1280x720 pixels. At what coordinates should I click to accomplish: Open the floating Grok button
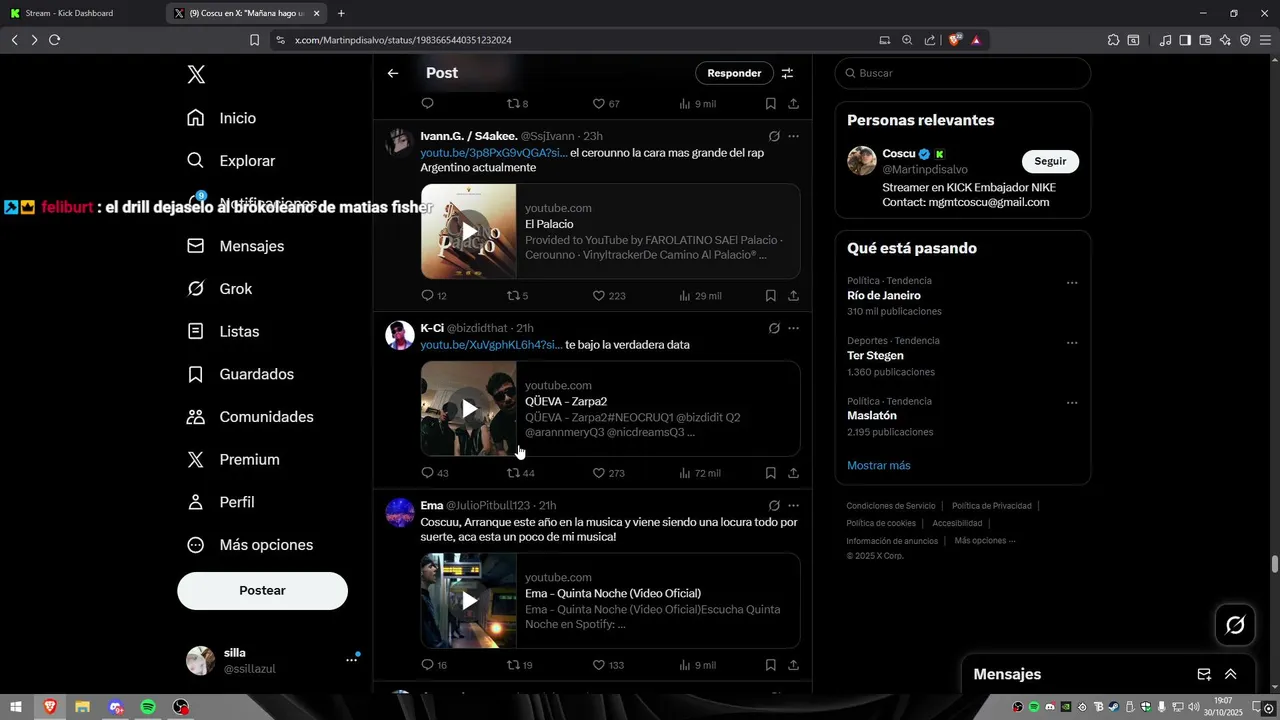click(1235, 626)
